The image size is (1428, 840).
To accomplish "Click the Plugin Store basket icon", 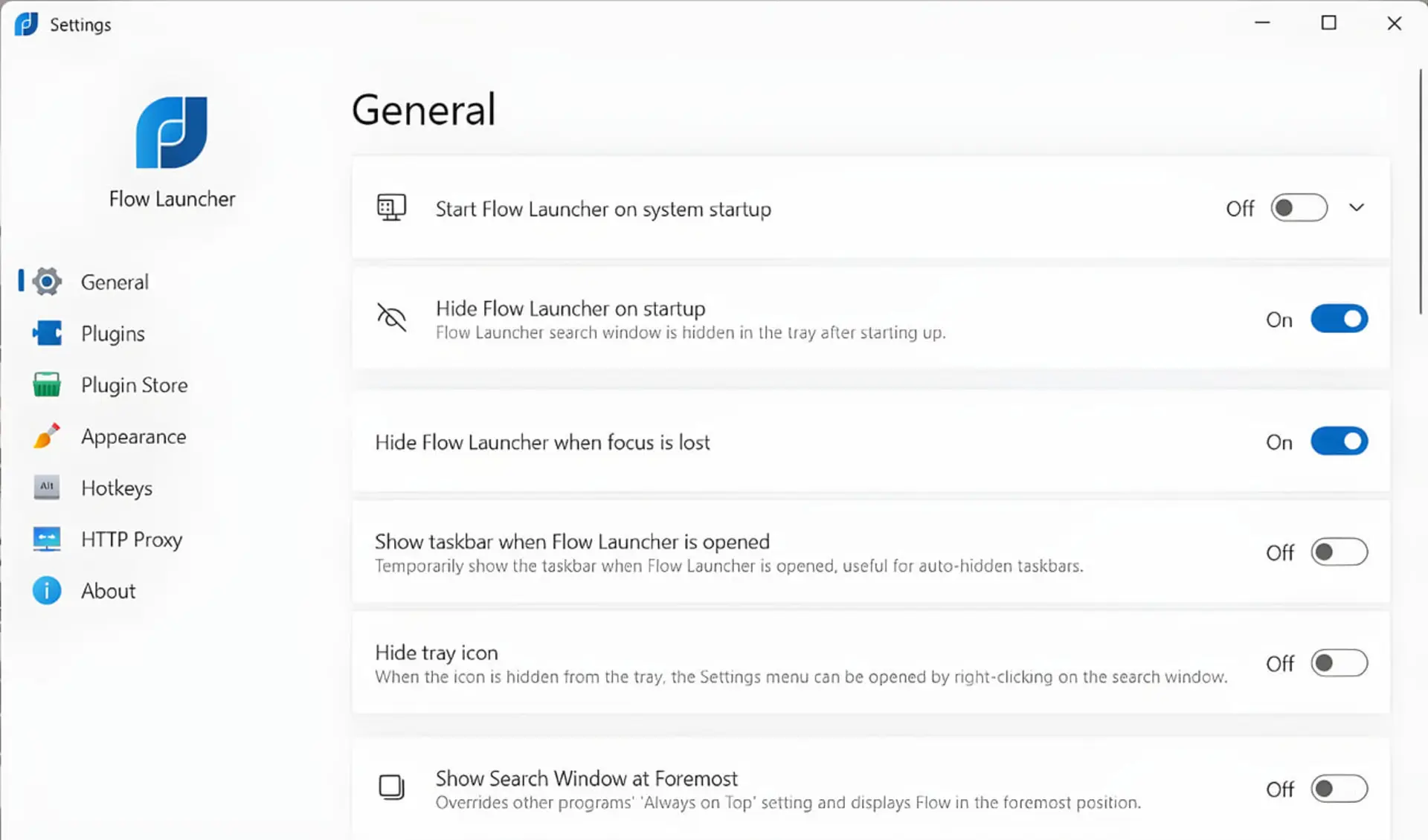I will pyautogui.click(x=47, y=384).
